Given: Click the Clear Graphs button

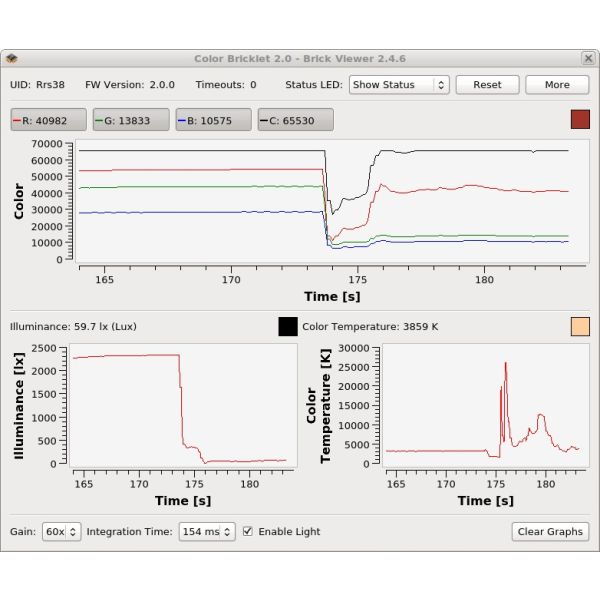Looking at the screenshot, I should [x=550, y=532].
